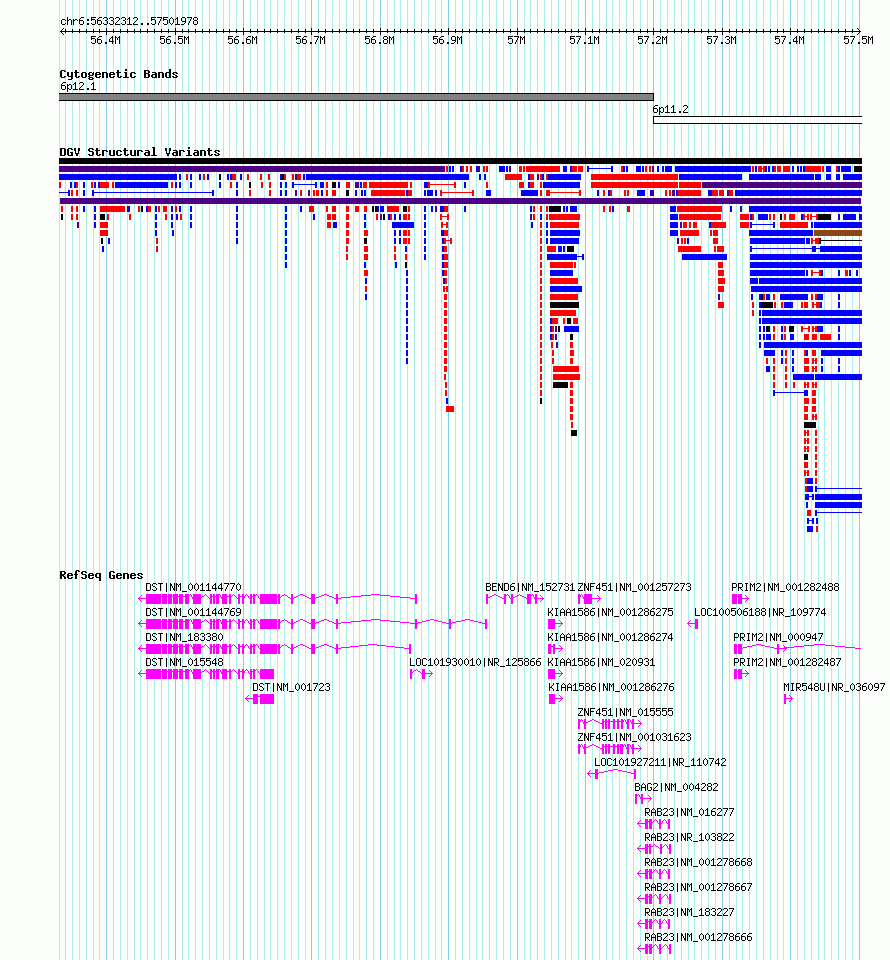The height and width of the screenshot is (960, 890).
Task: Open the ZNF451|NM_001257273 gene label
Action: tap(635, 587)
